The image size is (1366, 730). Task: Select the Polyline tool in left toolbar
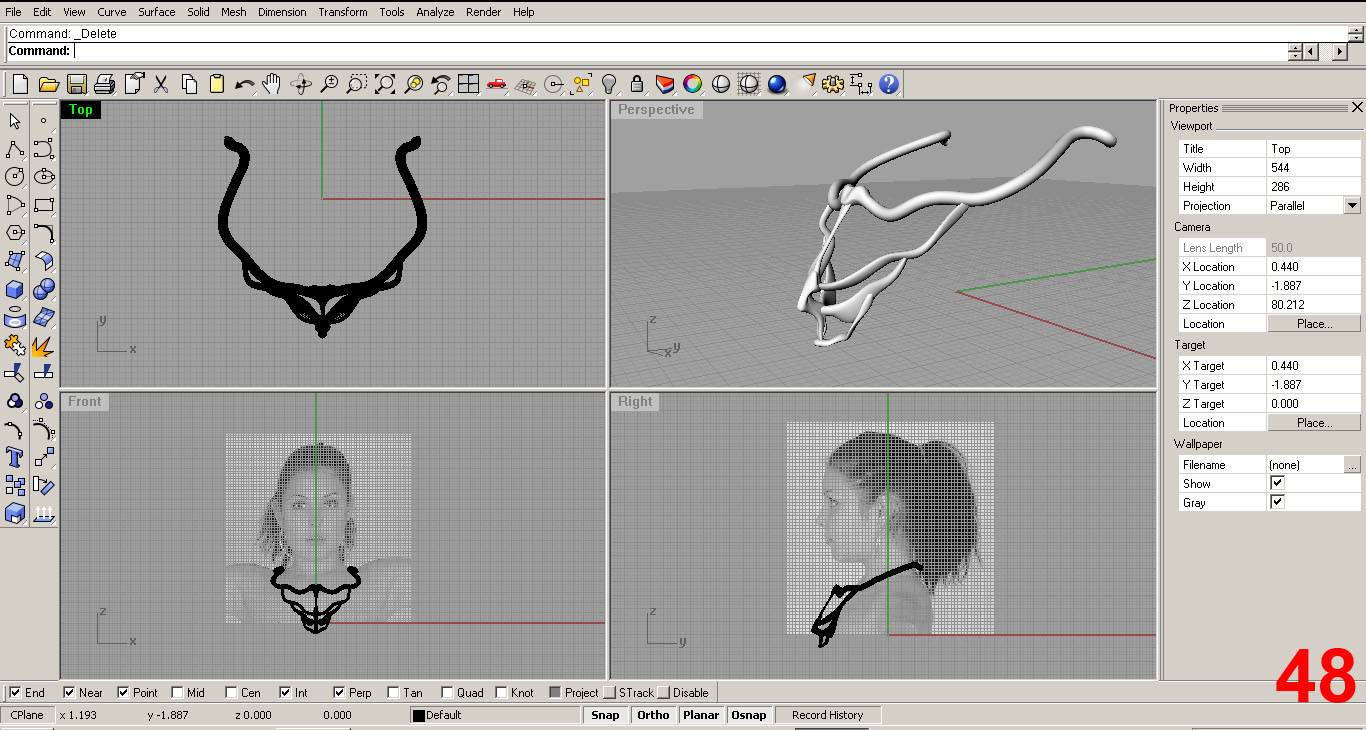(15, 149)
